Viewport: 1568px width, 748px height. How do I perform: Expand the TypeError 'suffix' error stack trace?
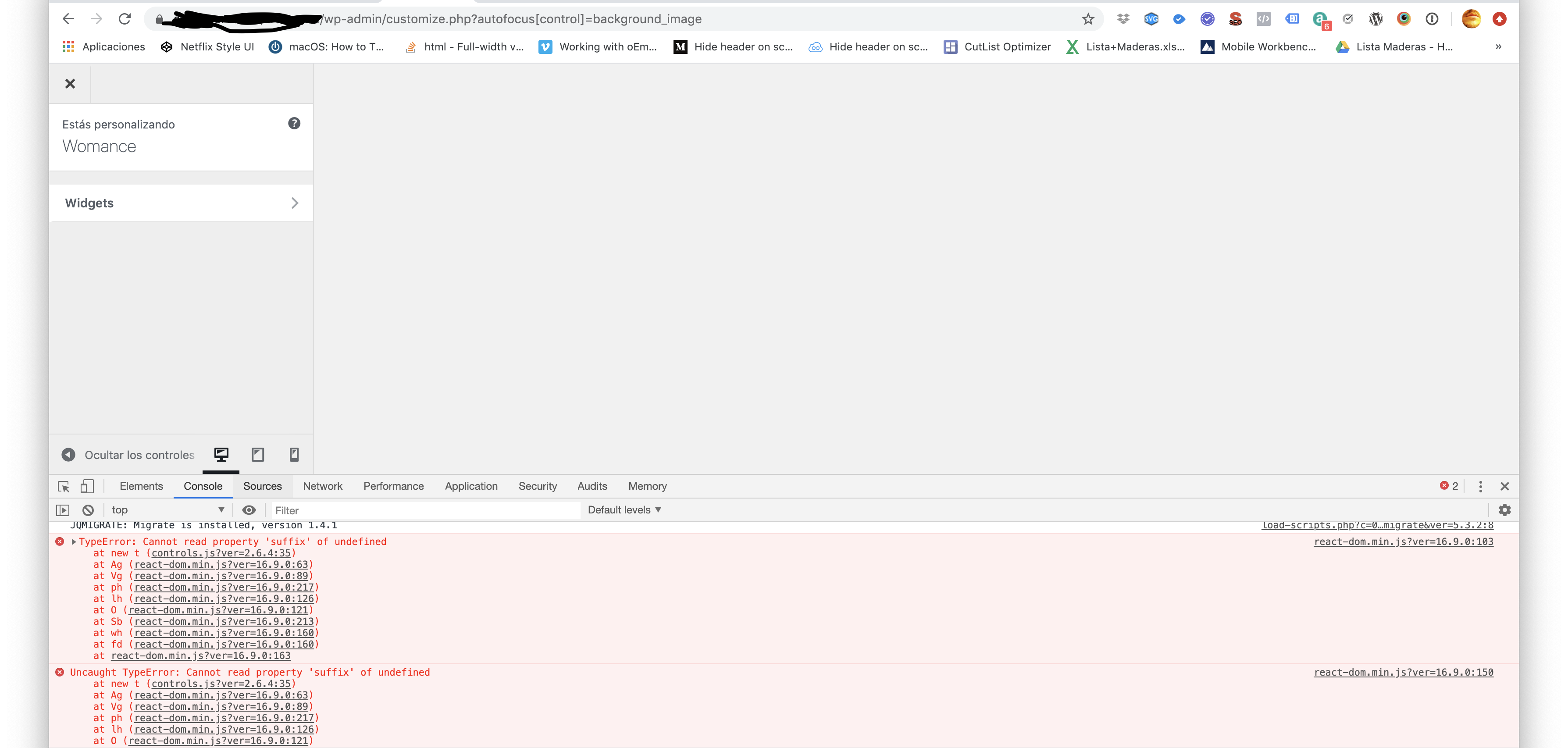point(74,541)
